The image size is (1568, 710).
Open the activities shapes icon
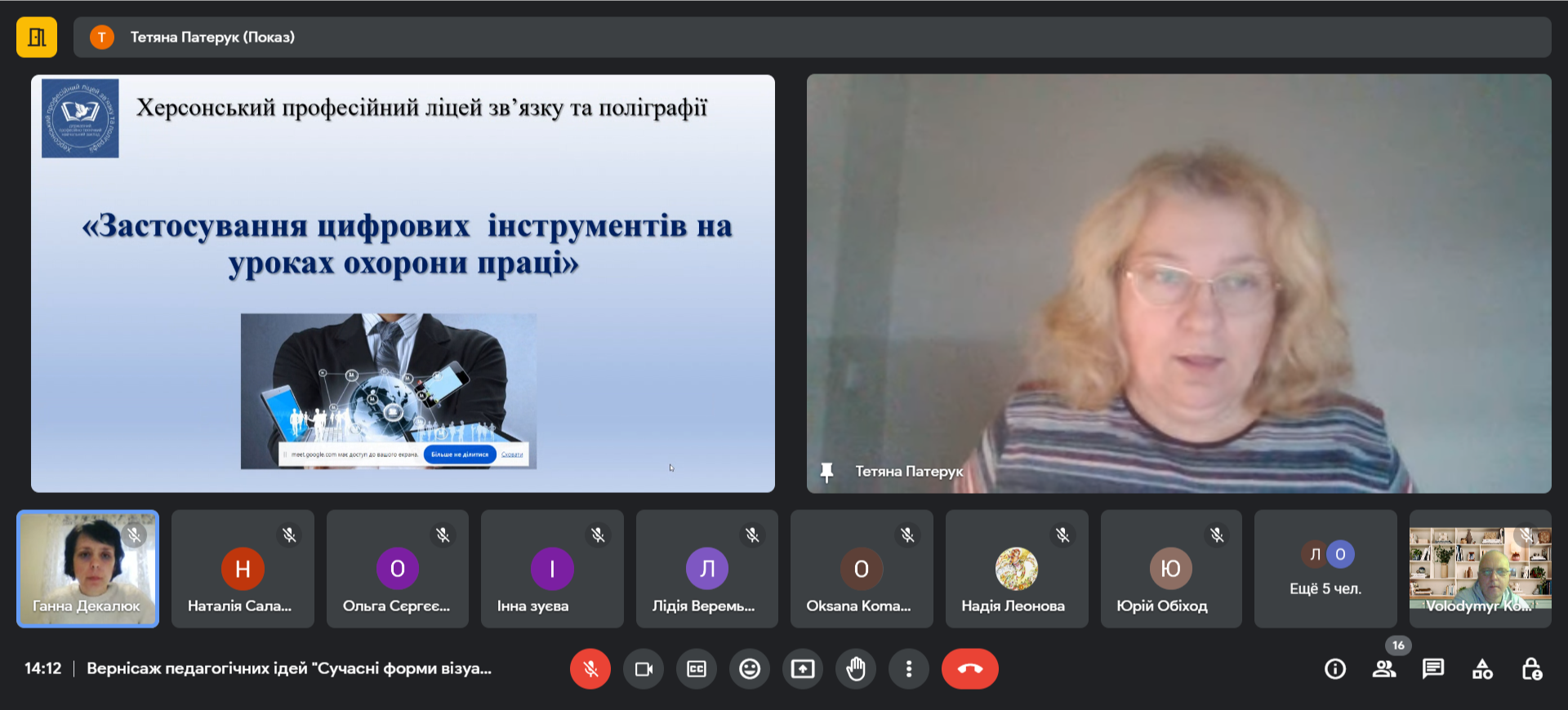1482,670
